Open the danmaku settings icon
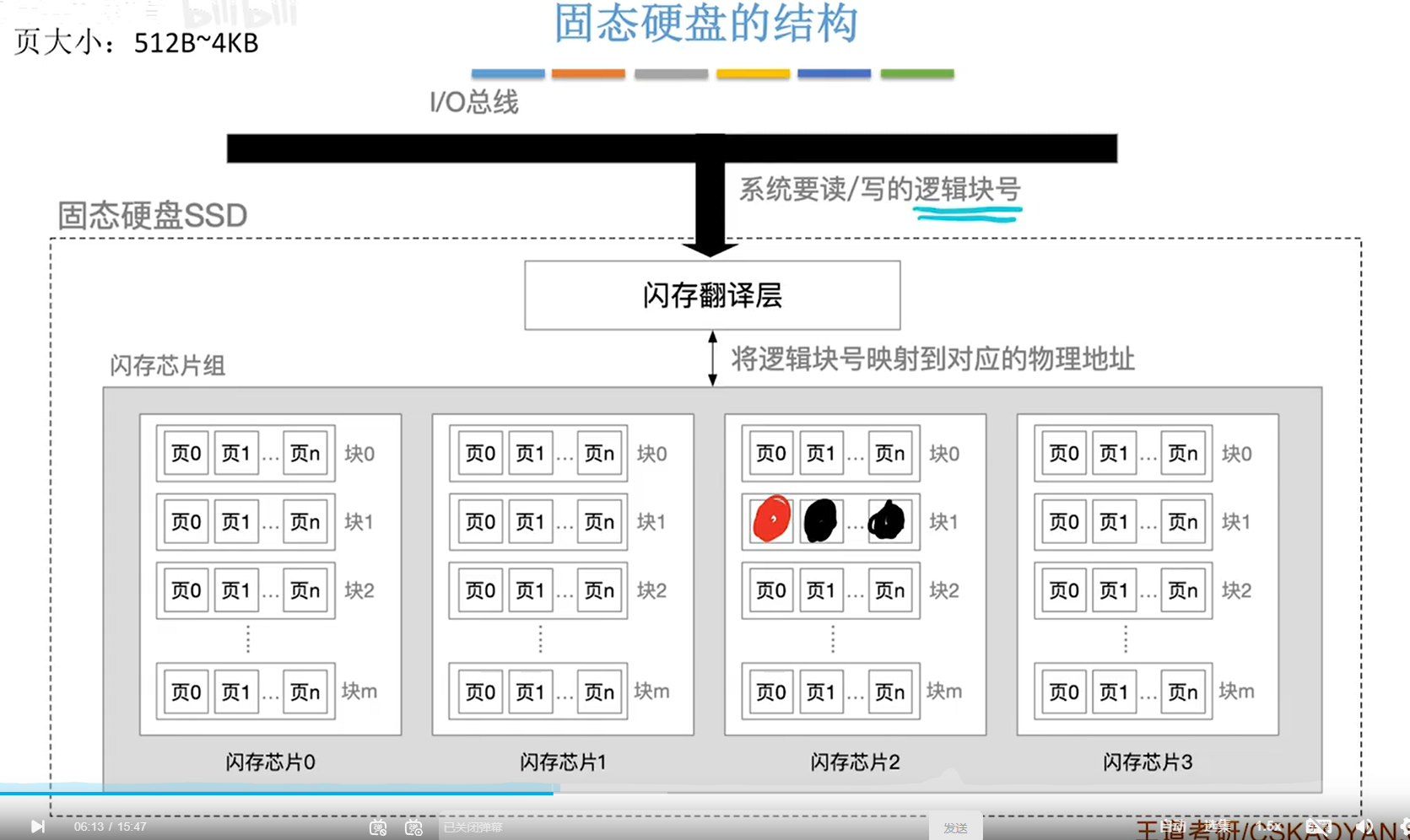Image resolution: width=1410 pixels, height=840 pixels. tap(413, 827)
